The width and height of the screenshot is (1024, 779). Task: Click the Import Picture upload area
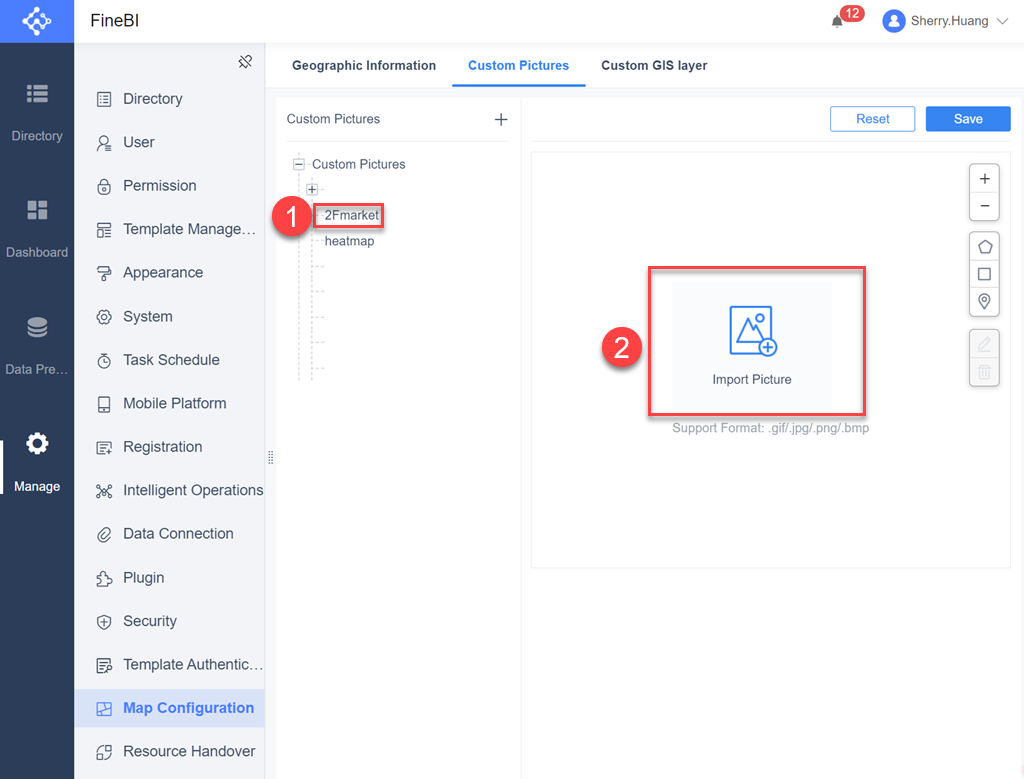click(752, 346)
